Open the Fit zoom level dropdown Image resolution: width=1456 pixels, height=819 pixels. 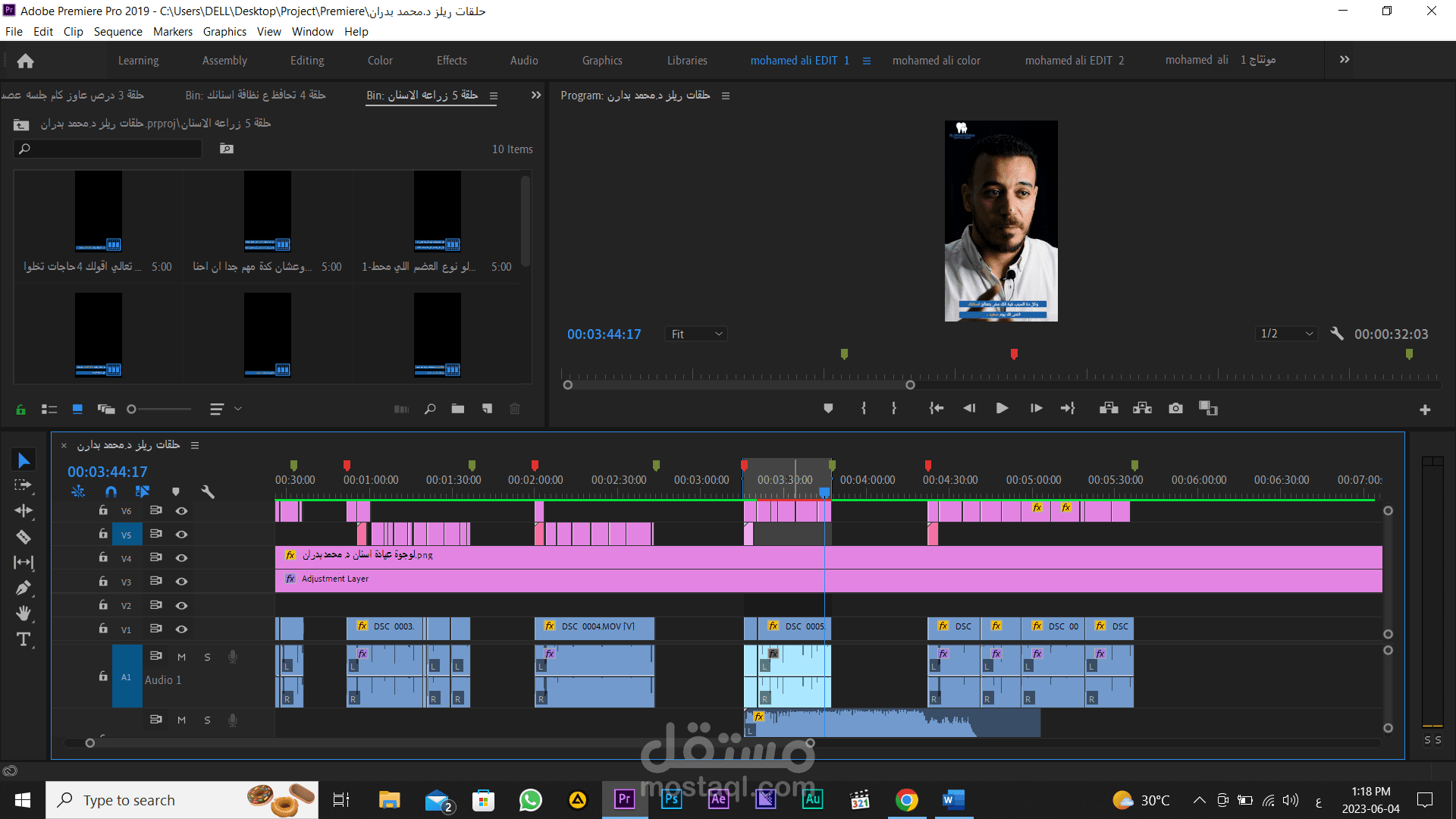point(696,334)
